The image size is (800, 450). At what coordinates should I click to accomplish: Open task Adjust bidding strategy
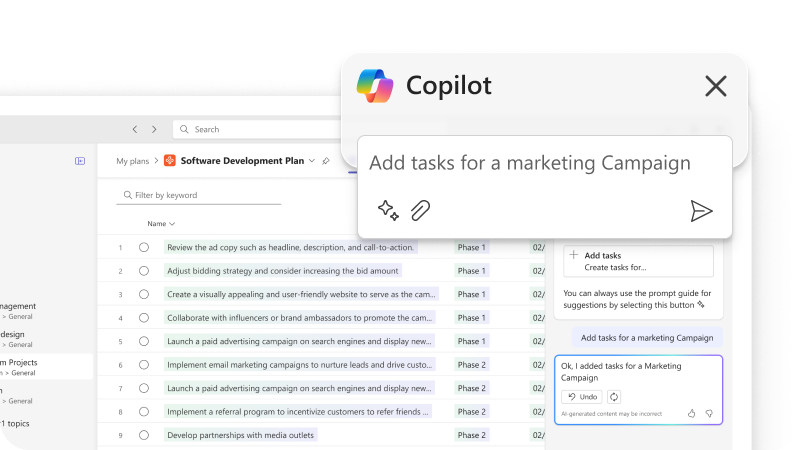pos(283,271)
